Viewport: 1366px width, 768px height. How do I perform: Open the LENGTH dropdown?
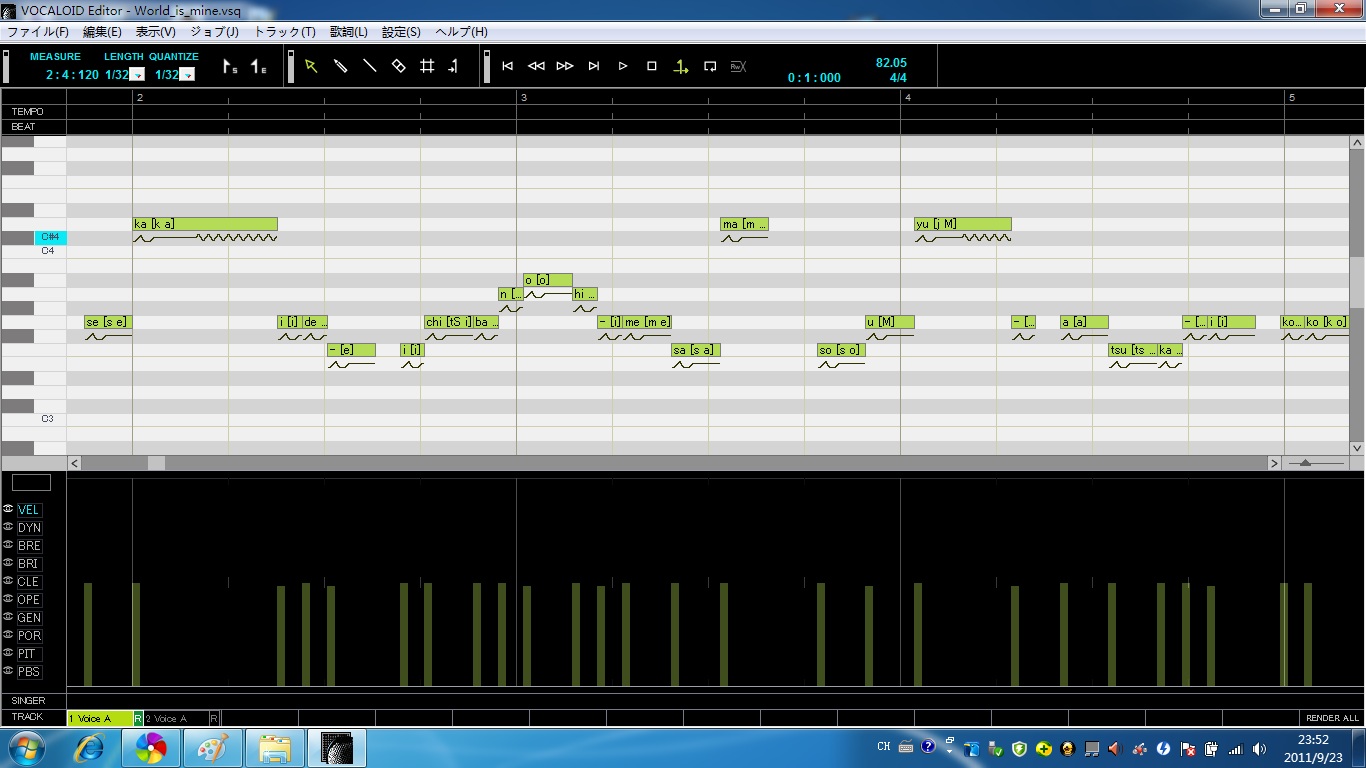(137, 75)
